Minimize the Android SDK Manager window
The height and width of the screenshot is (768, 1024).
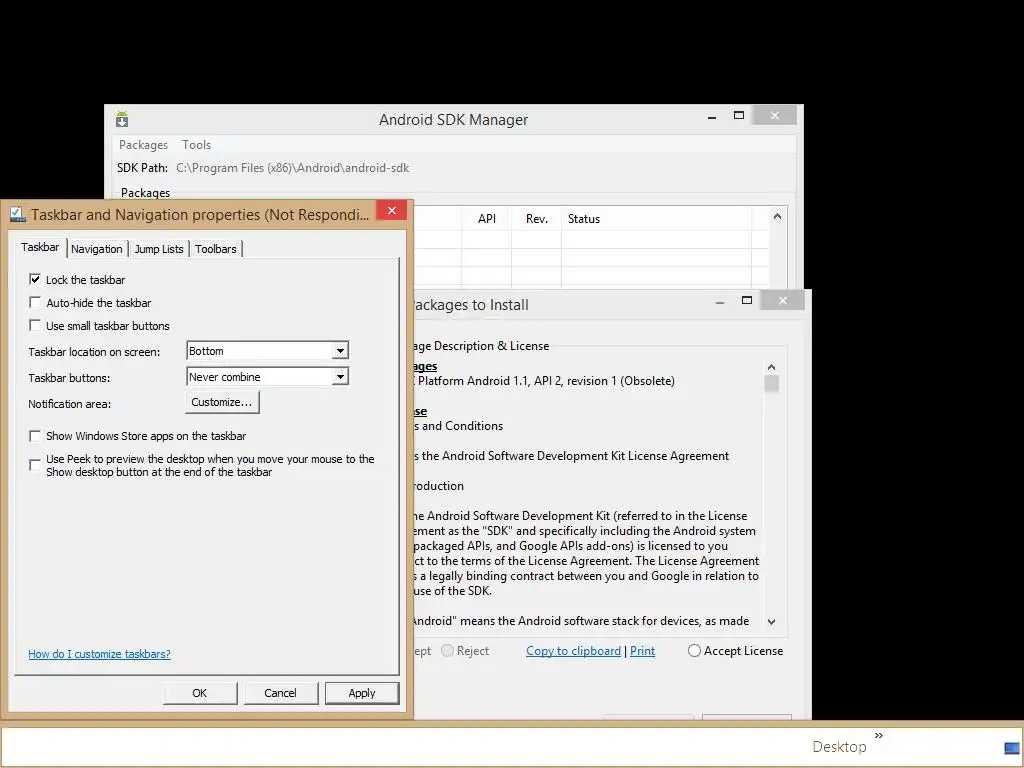coord(712,117)
